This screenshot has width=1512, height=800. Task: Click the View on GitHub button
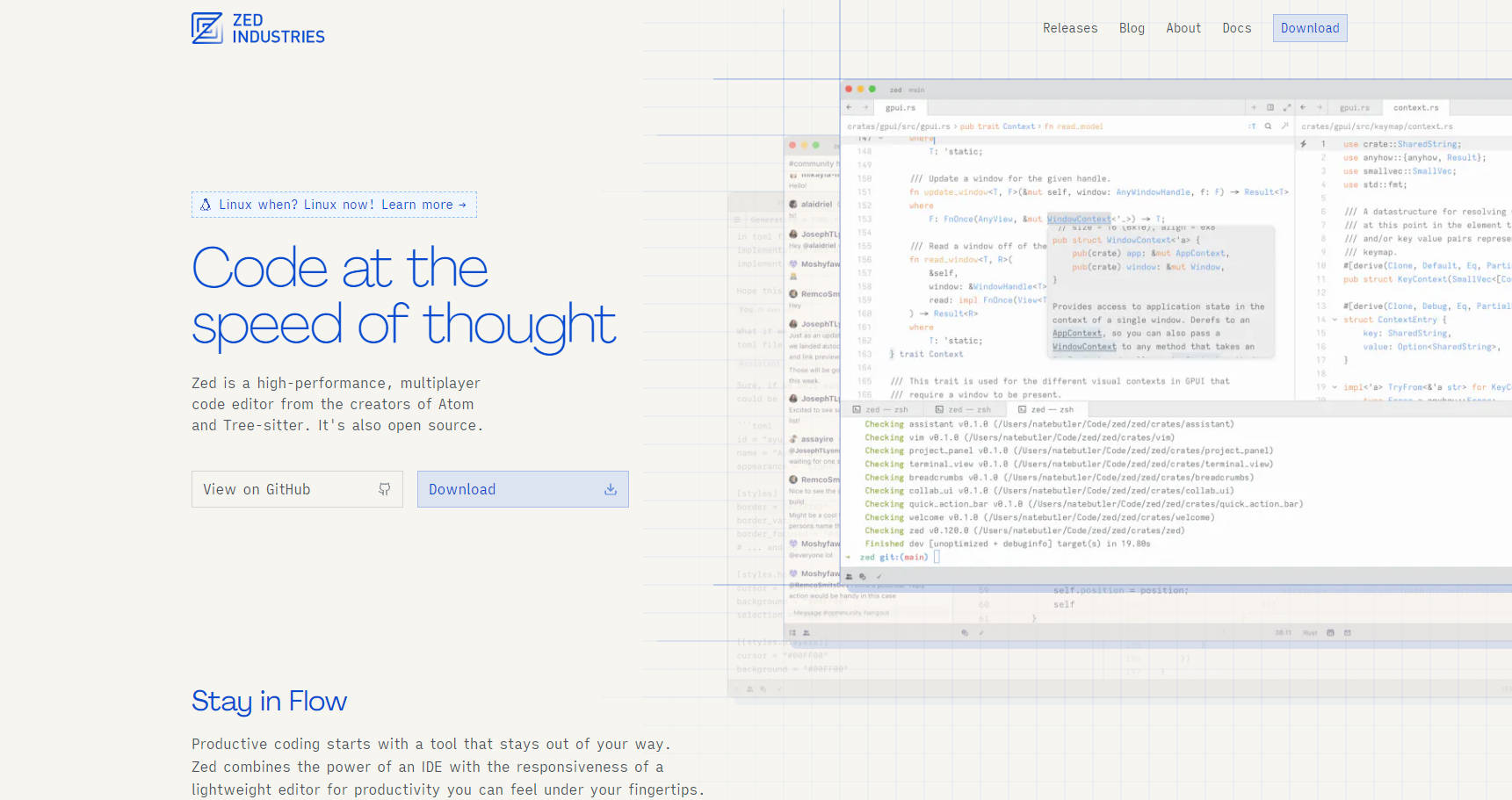[x=297, y=489]
